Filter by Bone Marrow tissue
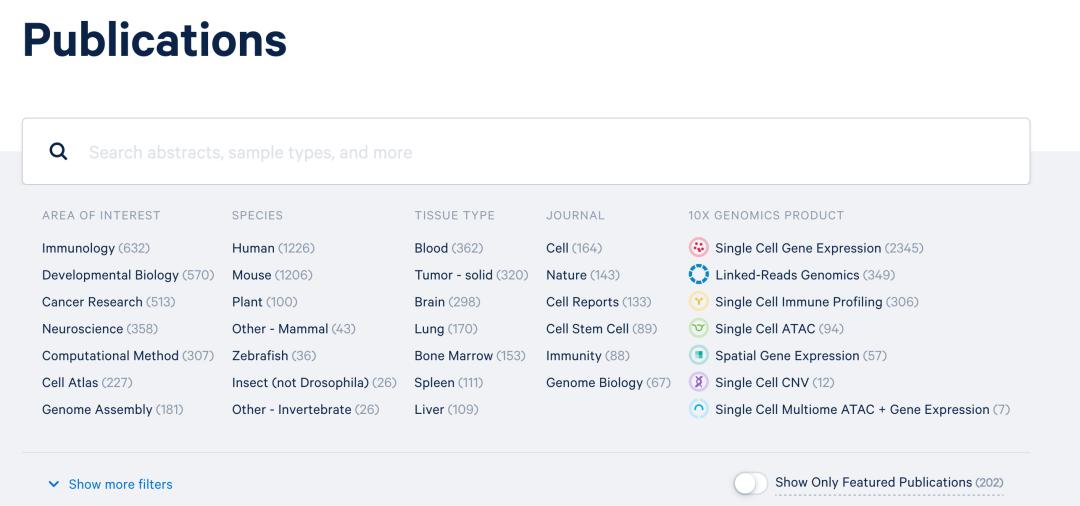The height and width of the screenshot is (506, 1080). [454, 356]
